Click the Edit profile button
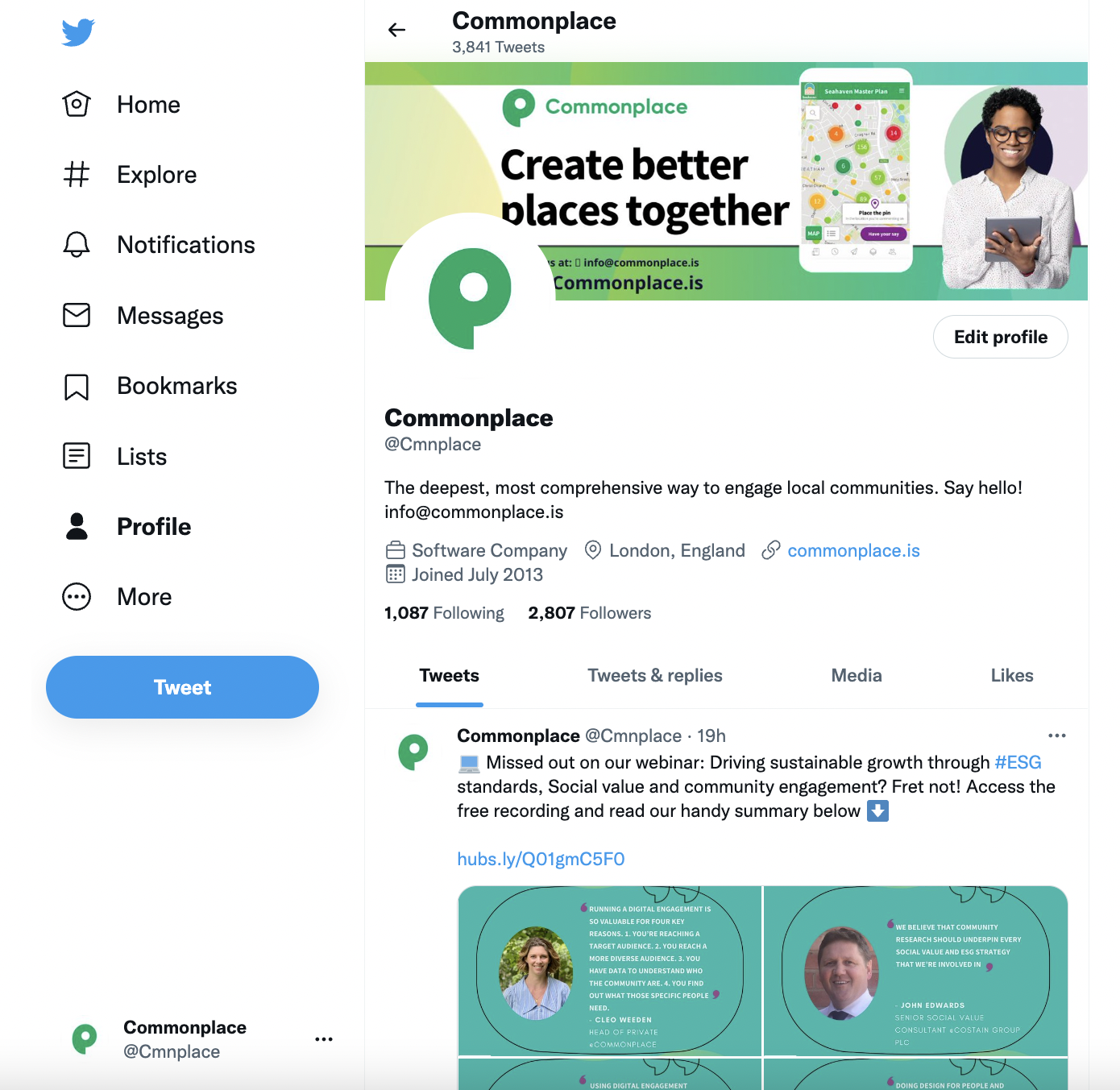1120x1090 pixels. pyautogui.click(x=1001, y=337)
